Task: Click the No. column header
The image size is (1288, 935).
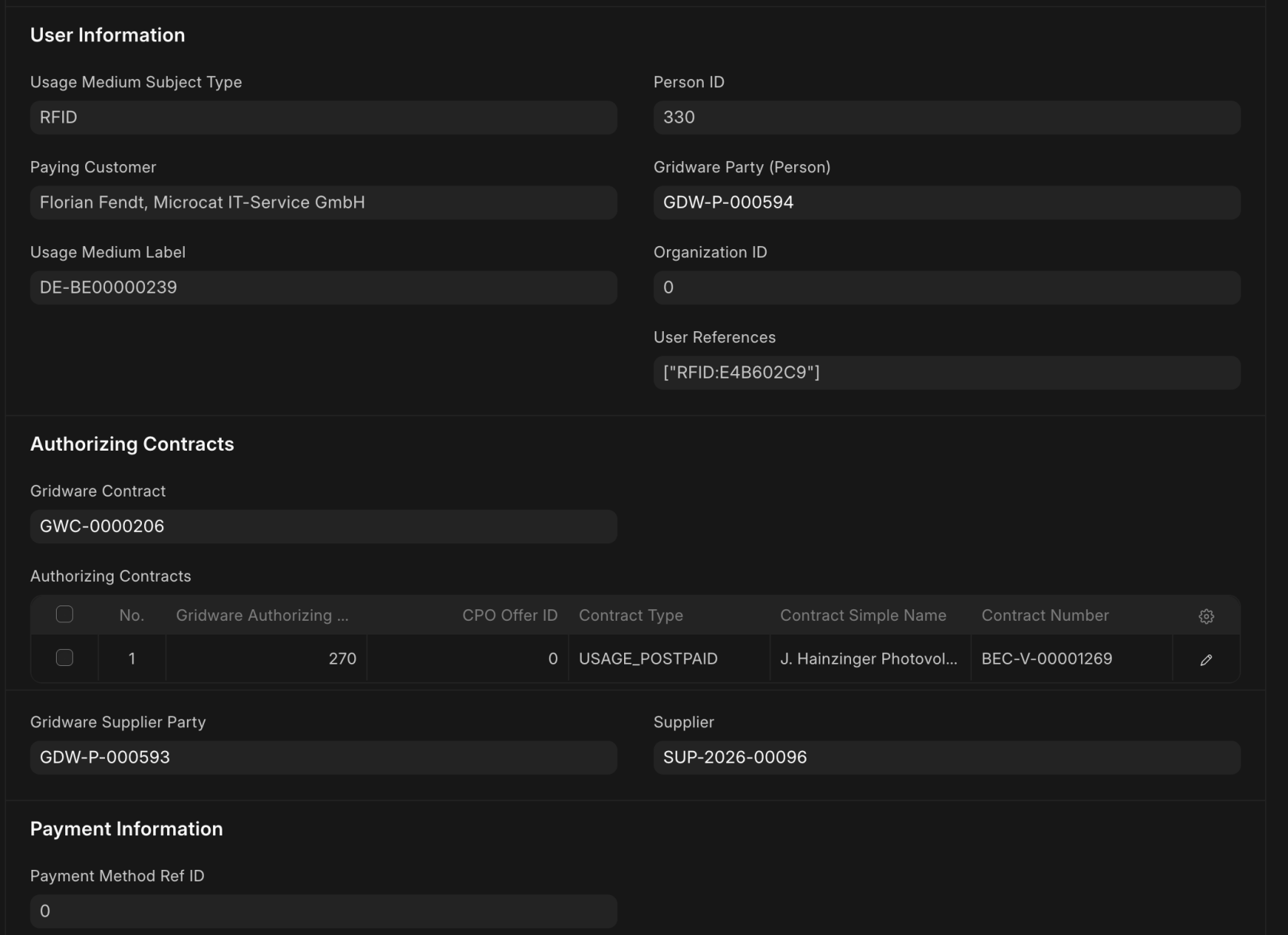Action: [132, 615]
